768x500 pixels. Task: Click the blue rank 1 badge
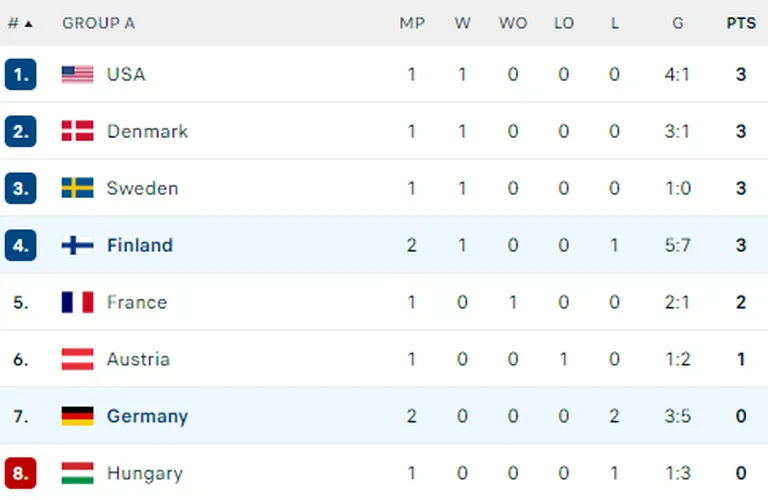[x=21, y=74]
